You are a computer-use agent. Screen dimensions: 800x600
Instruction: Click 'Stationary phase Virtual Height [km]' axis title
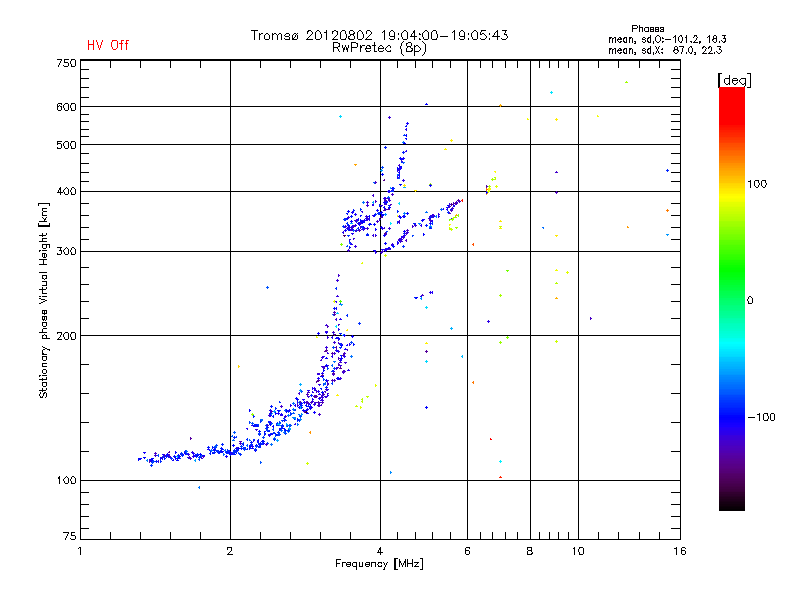(x=44, y=300)
